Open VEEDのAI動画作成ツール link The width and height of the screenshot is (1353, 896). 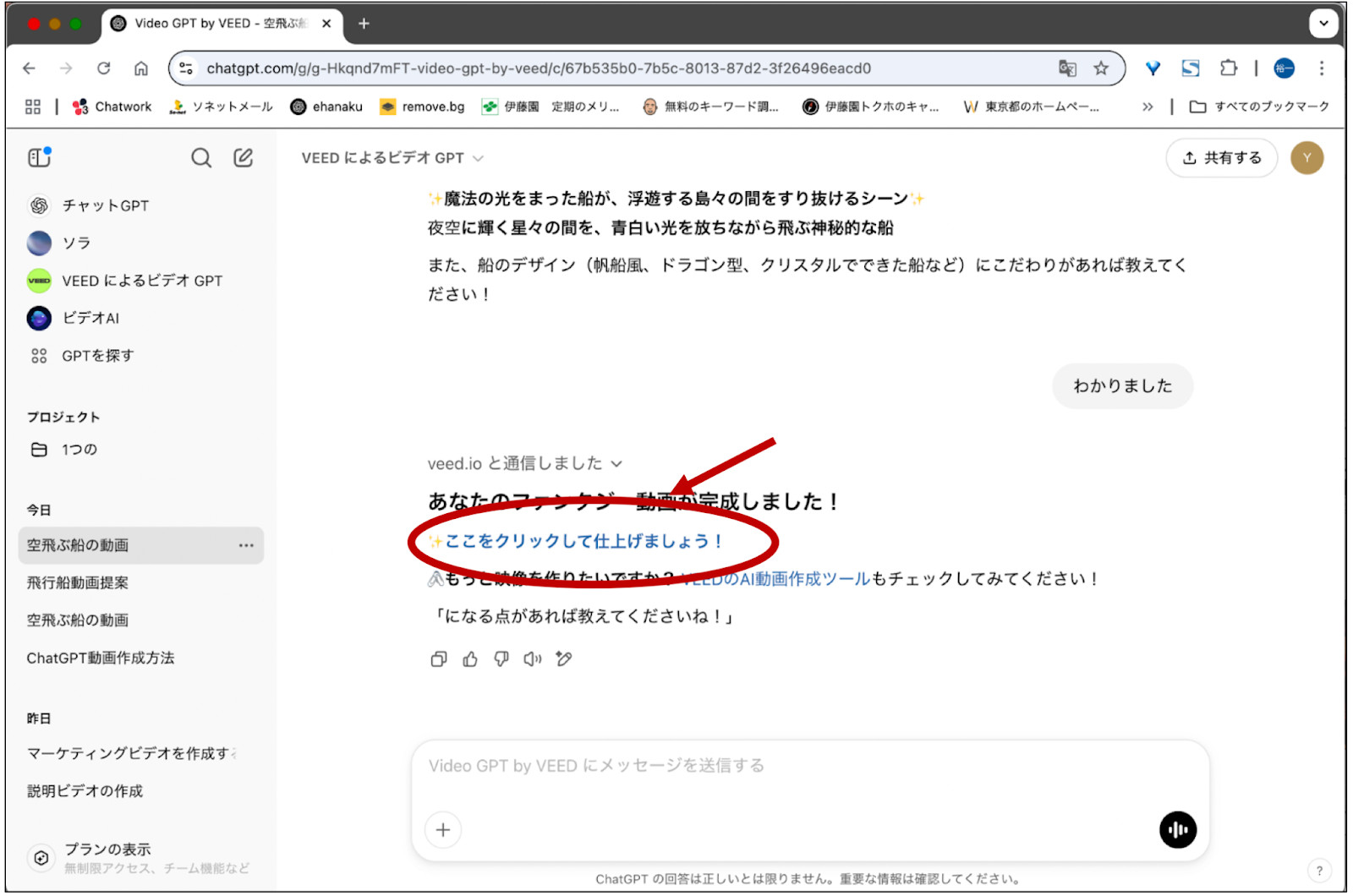(776, 579)
